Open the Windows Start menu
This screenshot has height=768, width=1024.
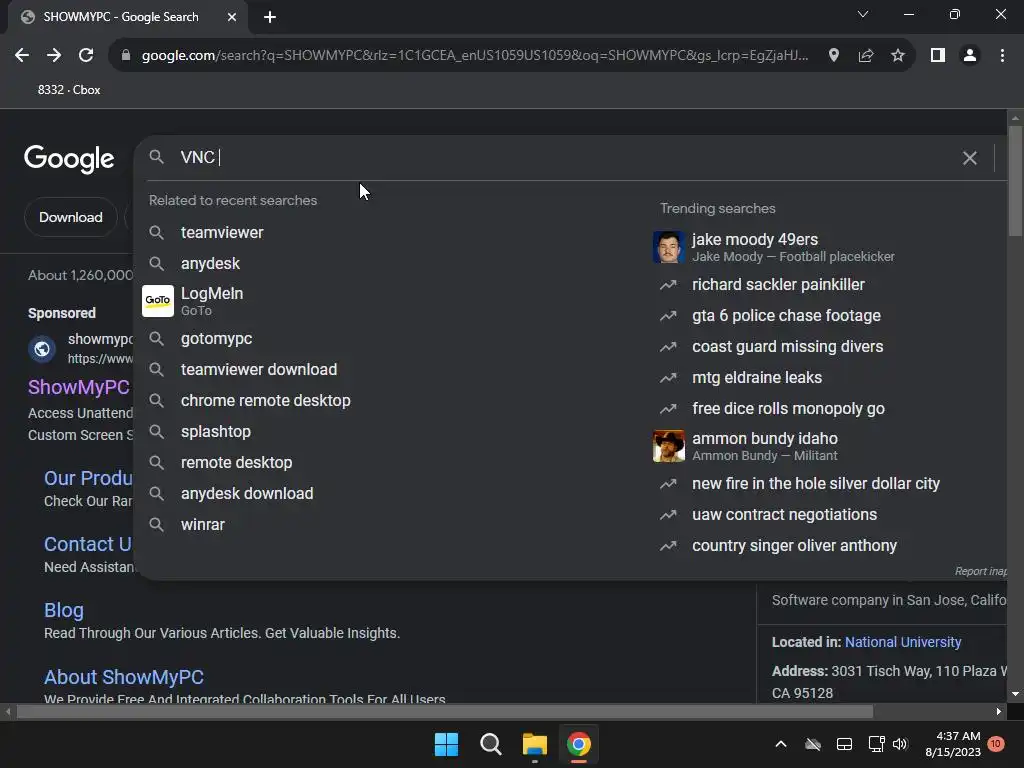pyautogui.click(x=447, y=744)
